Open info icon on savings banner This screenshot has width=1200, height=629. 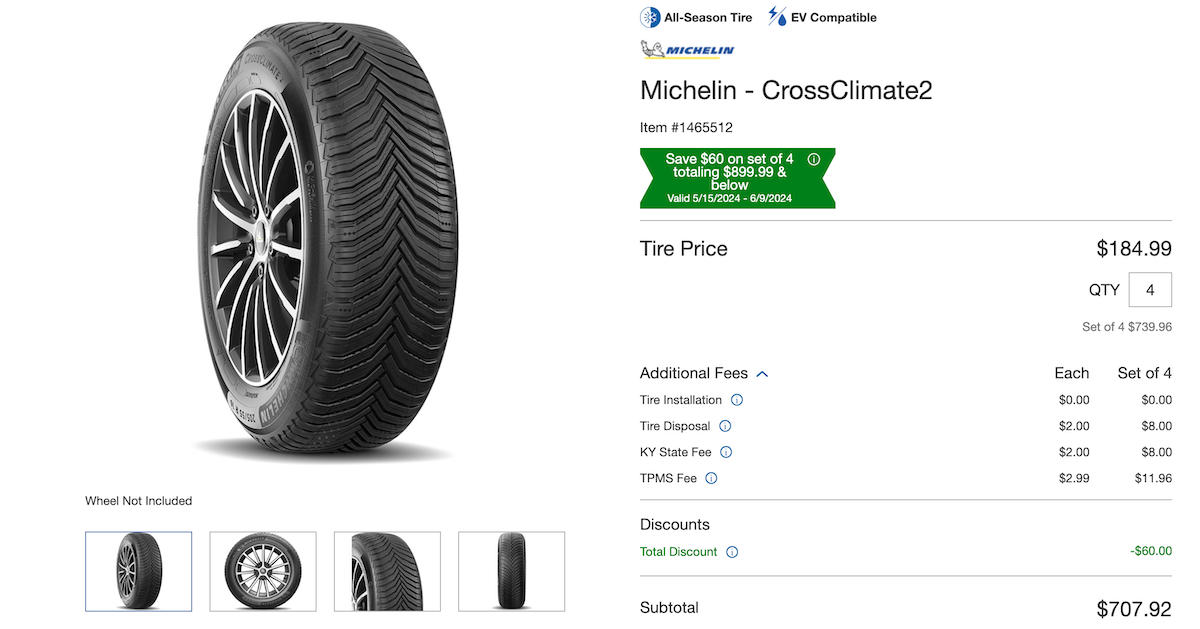813,159
